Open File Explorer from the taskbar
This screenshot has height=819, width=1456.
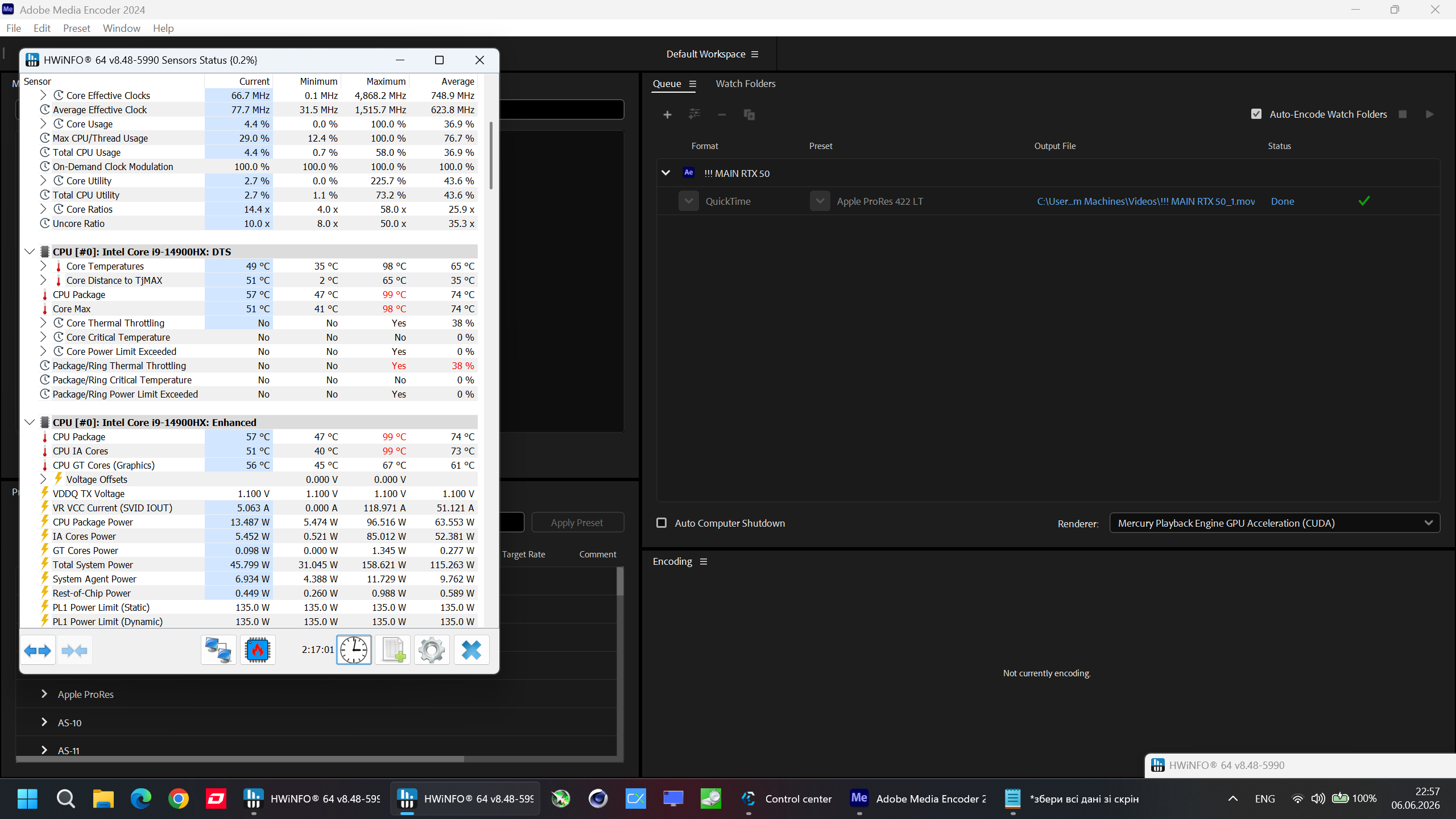tap(104, 799)
